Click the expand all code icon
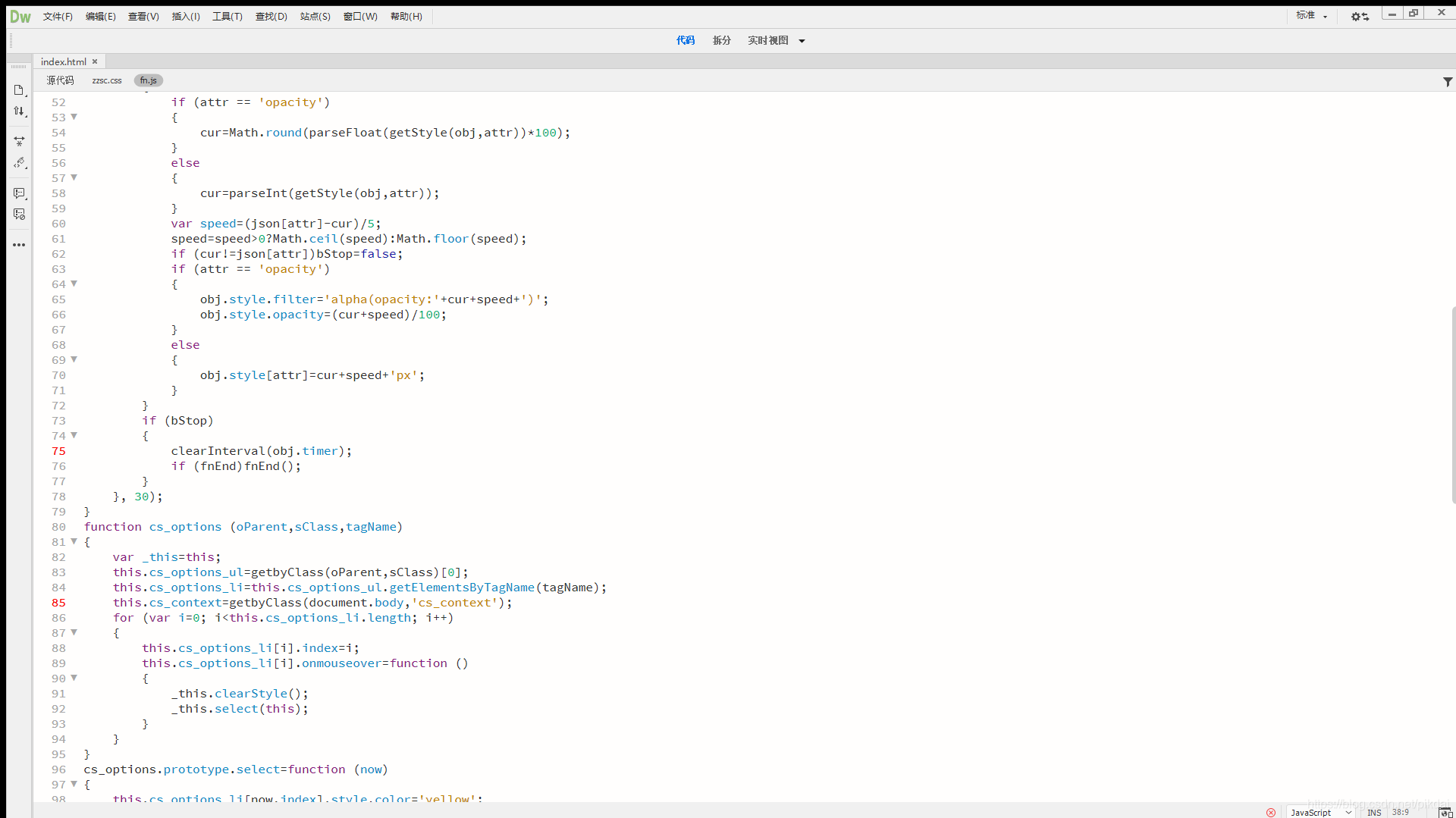Viewport: 1456px width, 818px height. [19, 142]
